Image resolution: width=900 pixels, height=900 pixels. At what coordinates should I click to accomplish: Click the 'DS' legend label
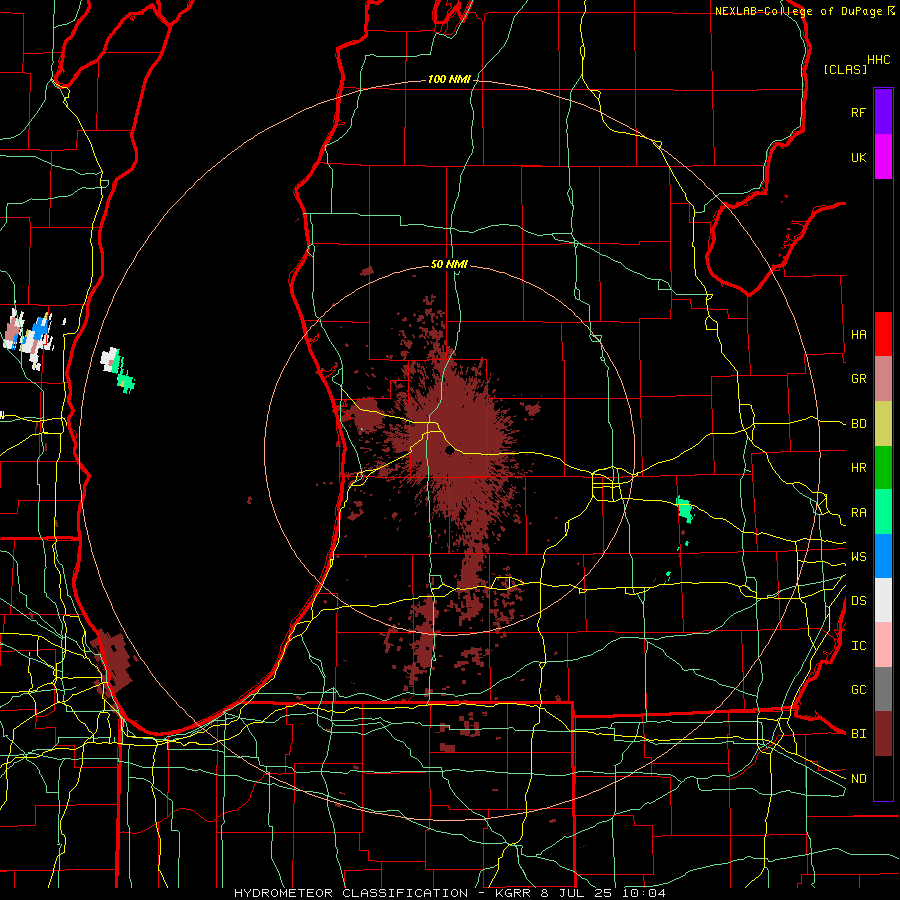point(858,601)
